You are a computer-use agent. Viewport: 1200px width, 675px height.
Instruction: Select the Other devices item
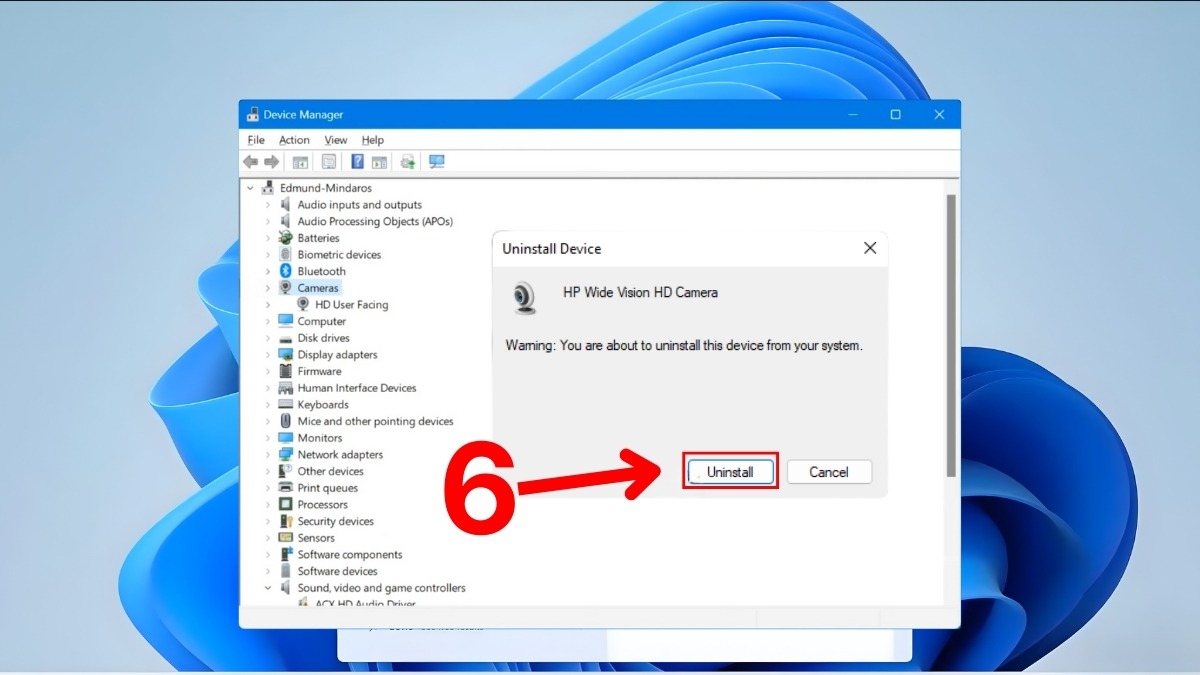coord(331,472)
